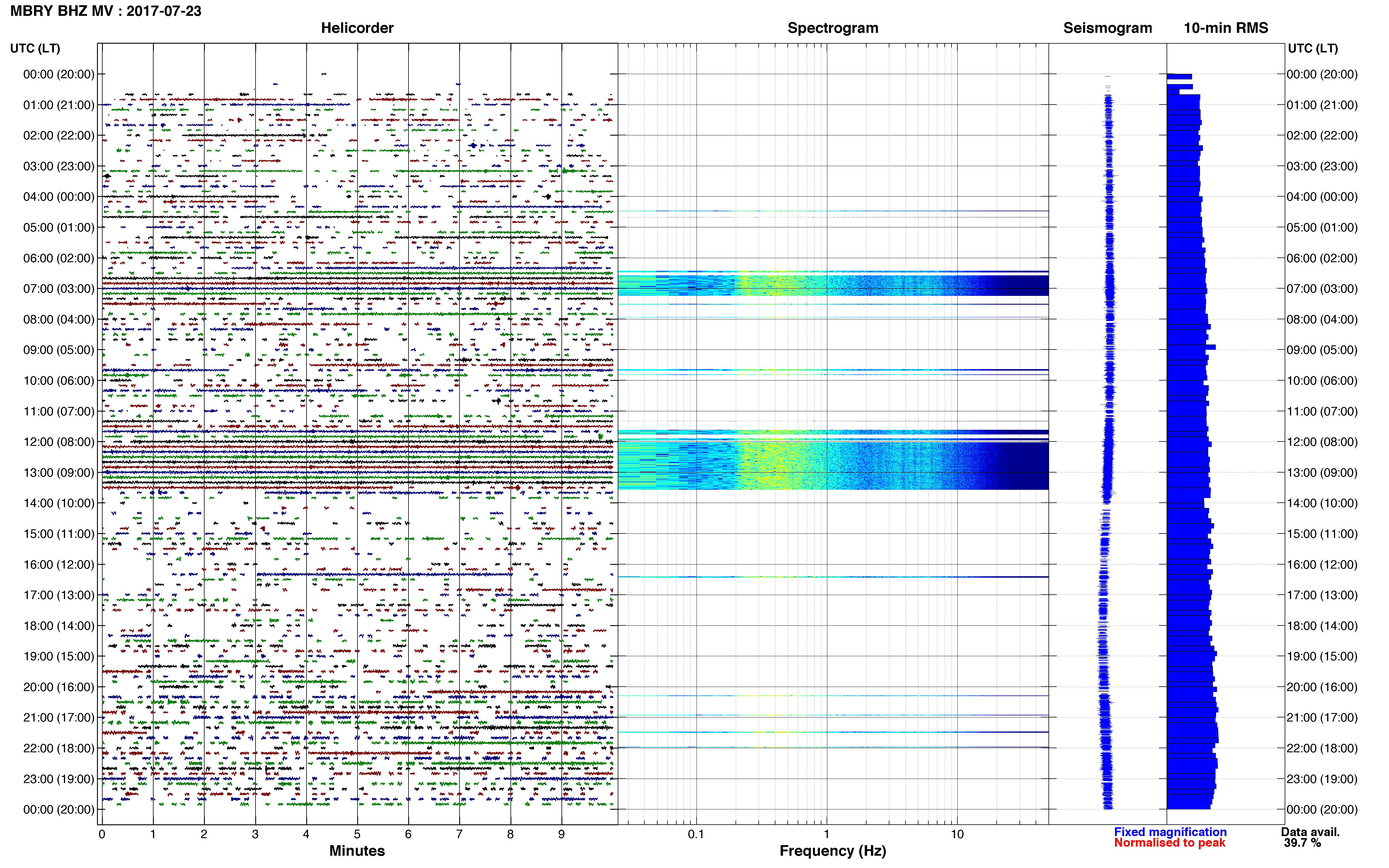Click the left '05:00 (01:00)' time label
This screenshot has width=1389, height=868.
pos(59,227)
